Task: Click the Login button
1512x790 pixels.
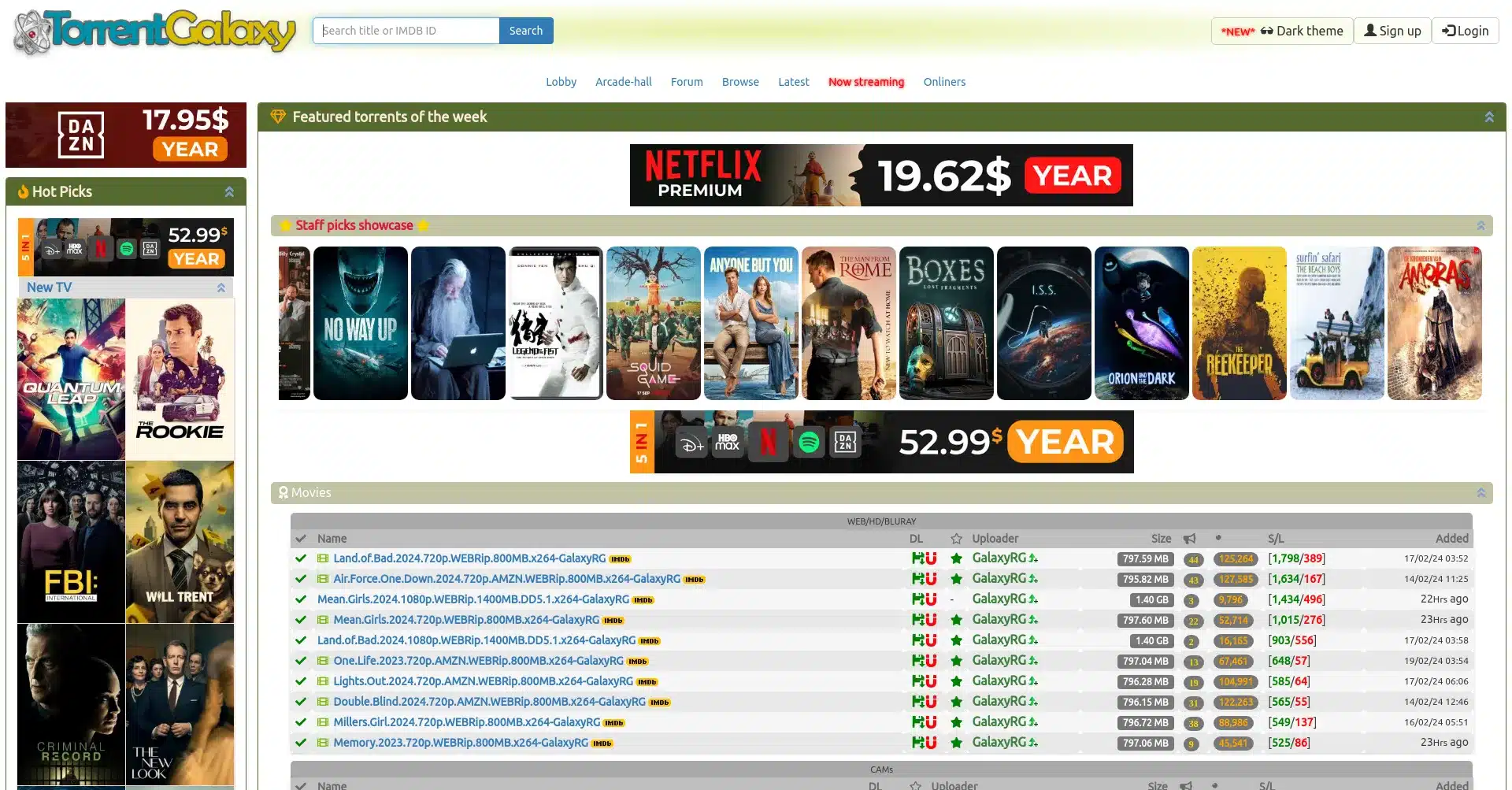Action: coord(1466,31)
